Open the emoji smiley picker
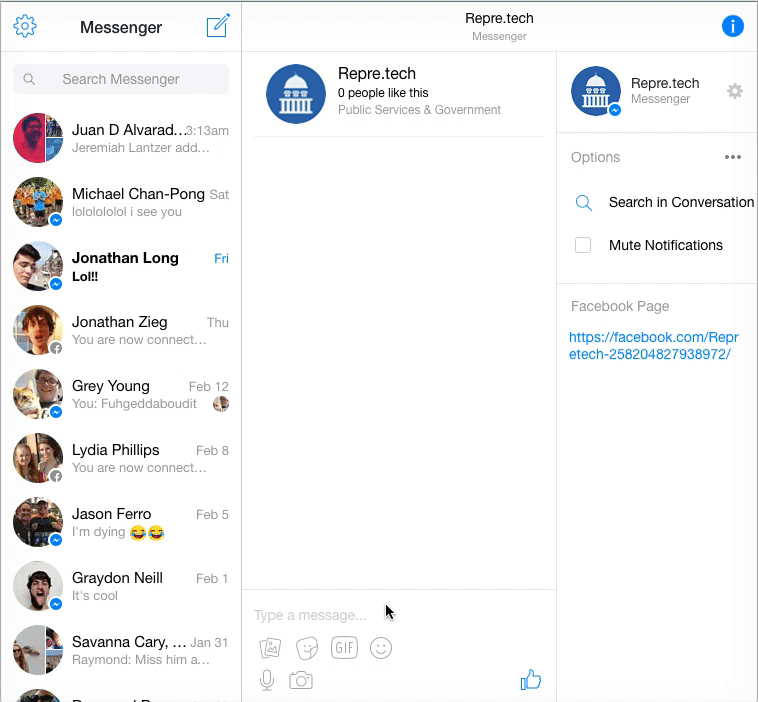Viewport: 758px width, 702px height. click(x=381, y=648)
